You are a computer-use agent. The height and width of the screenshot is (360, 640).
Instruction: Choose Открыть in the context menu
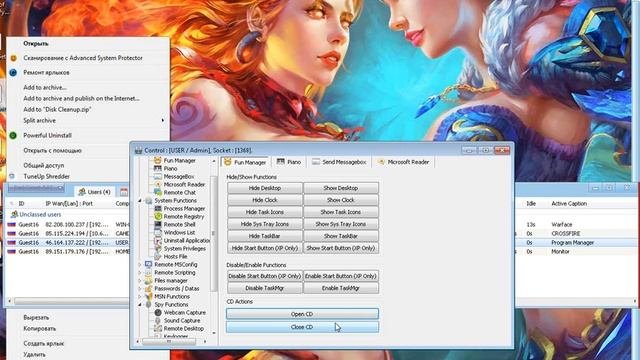click(36, 43)
